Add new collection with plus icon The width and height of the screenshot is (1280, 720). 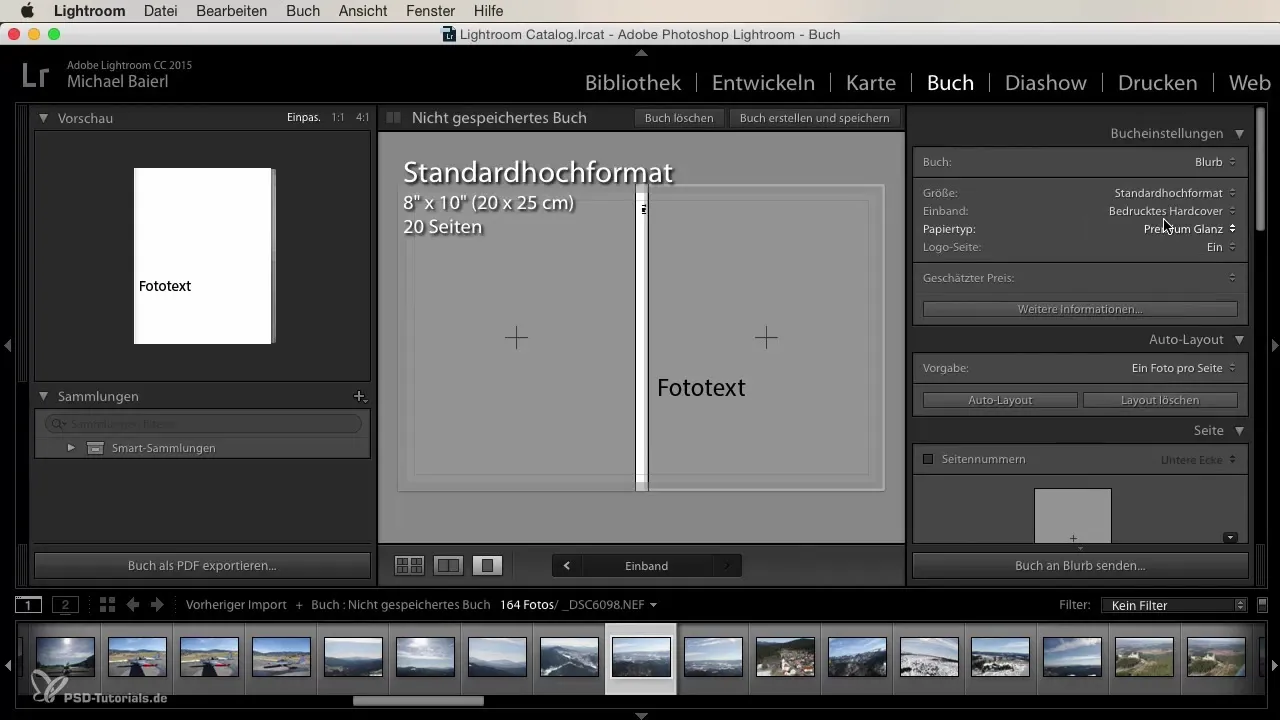[x=360, y=397]
